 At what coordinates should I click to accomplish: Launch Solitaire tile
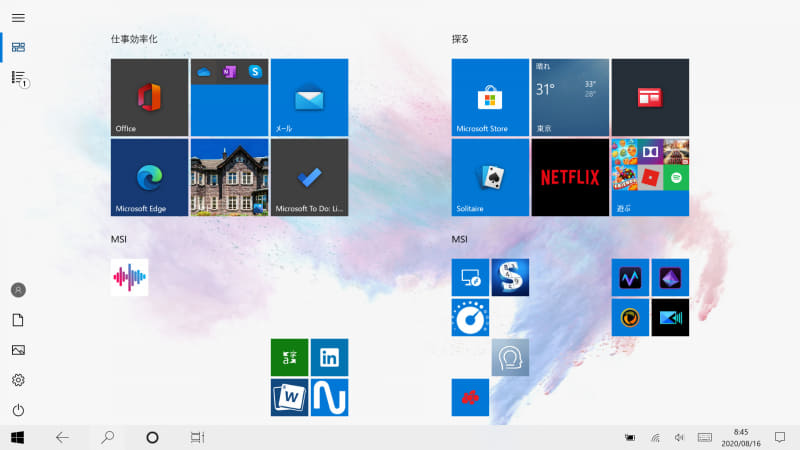point(490,177)
